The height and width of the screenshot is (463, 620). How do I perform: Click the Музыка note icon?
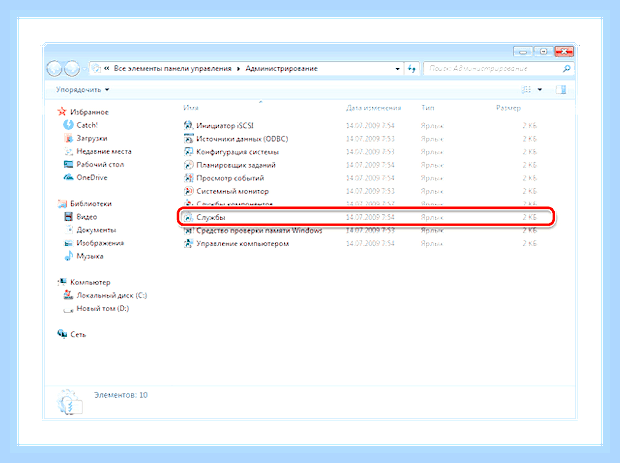click(68, 256)
